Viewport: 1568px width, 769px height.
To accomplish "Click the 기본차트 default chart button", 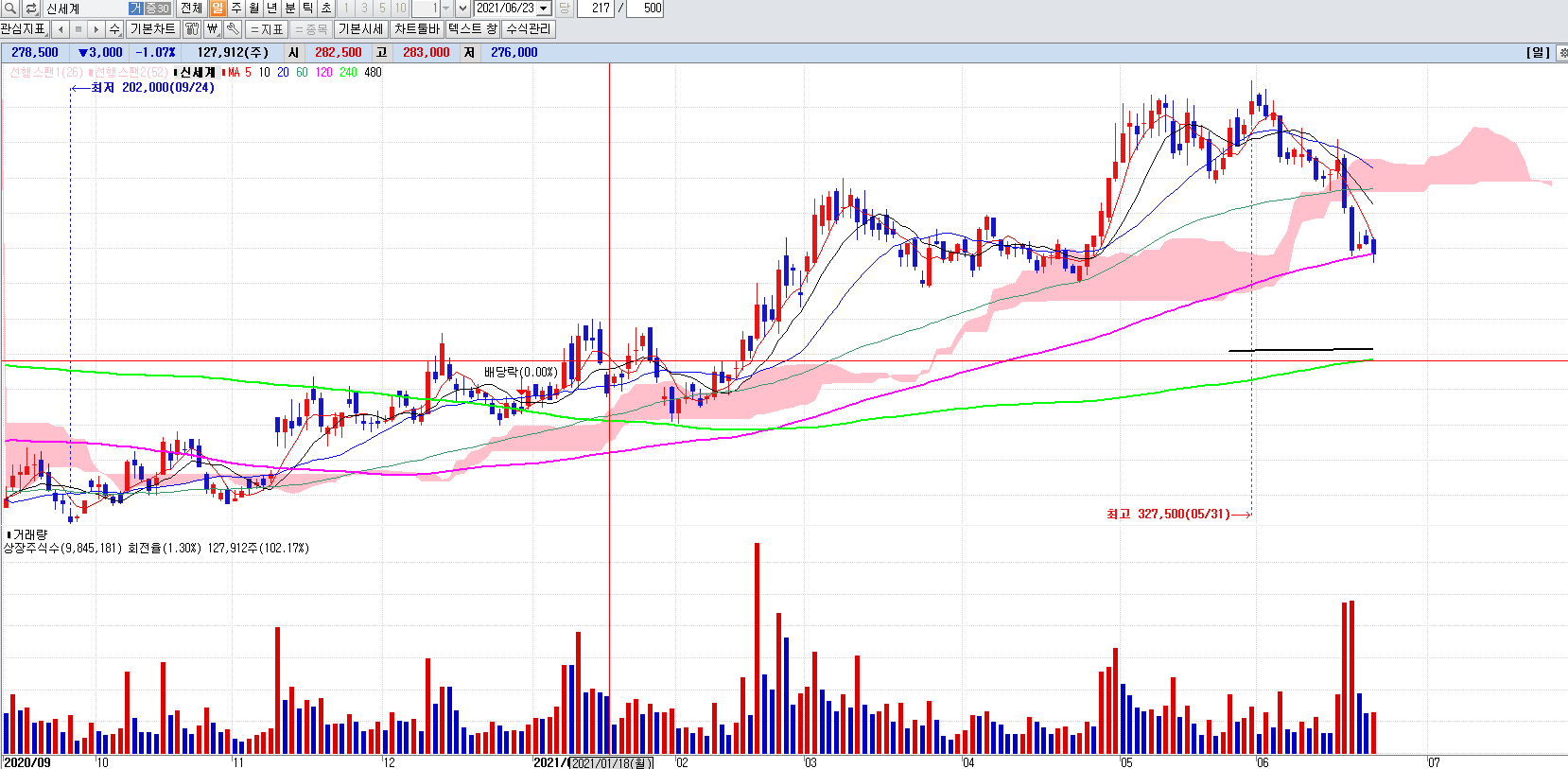I will pyautogui.click(x=152, y=29).
